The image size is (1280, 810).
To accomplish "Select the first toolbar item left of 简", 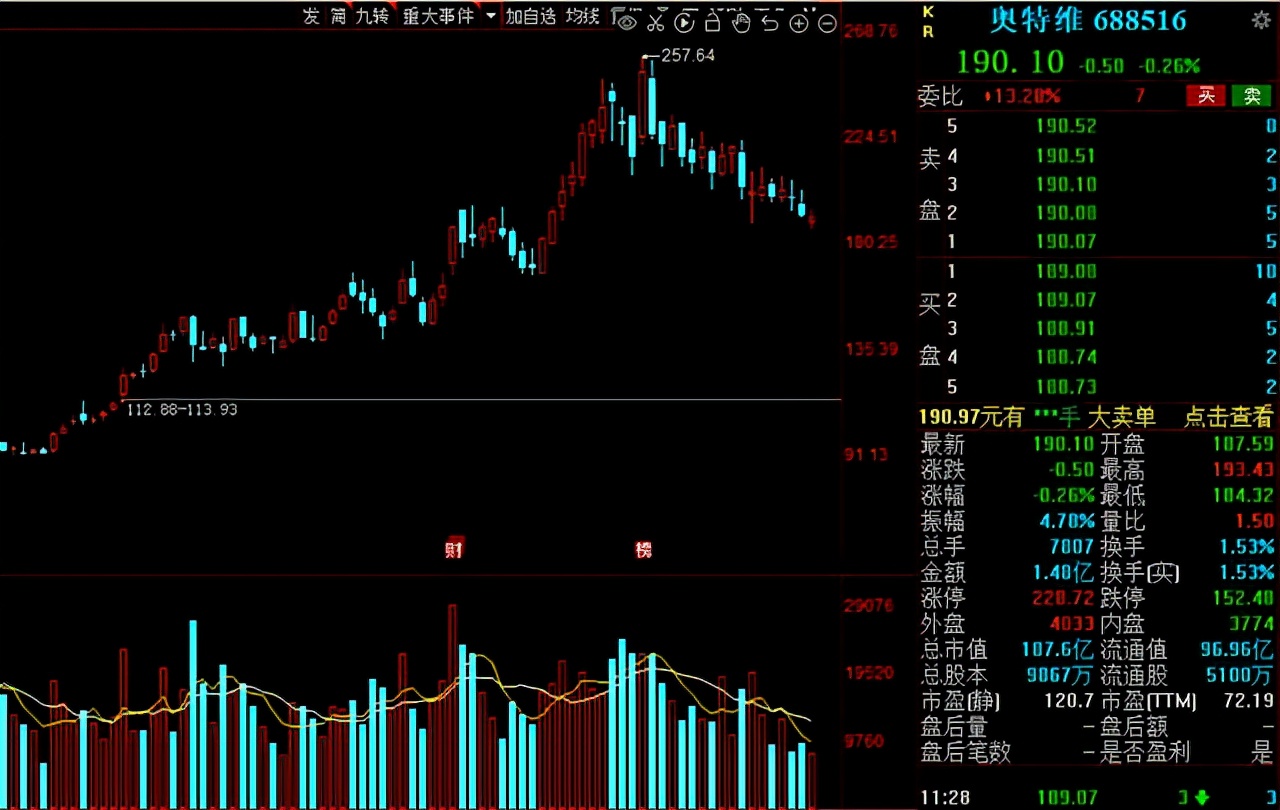I will point(311,16).
